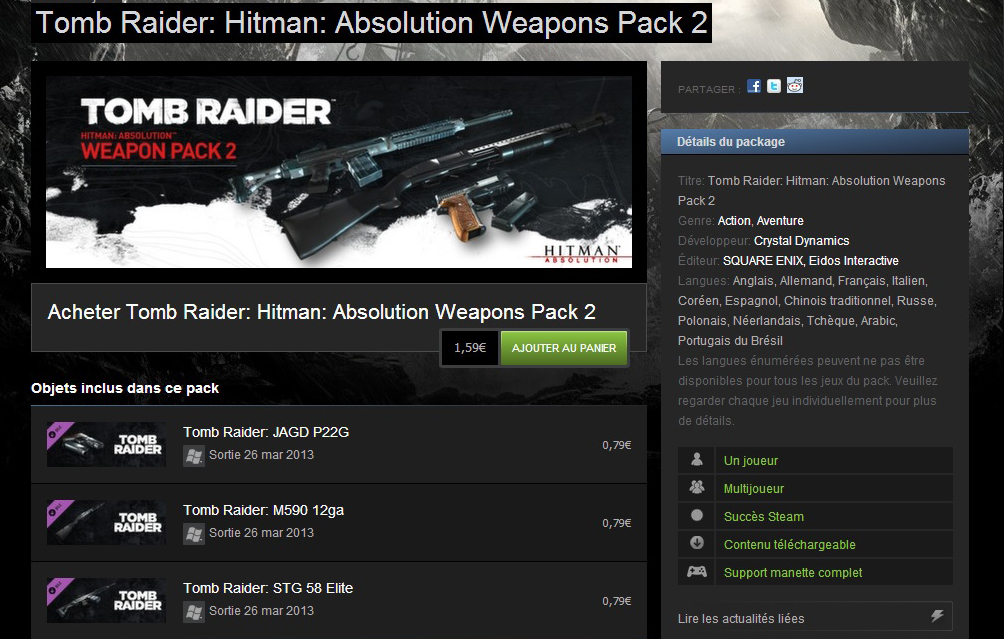Click the Weapon Pack 2 banner image

pos(339,172)
